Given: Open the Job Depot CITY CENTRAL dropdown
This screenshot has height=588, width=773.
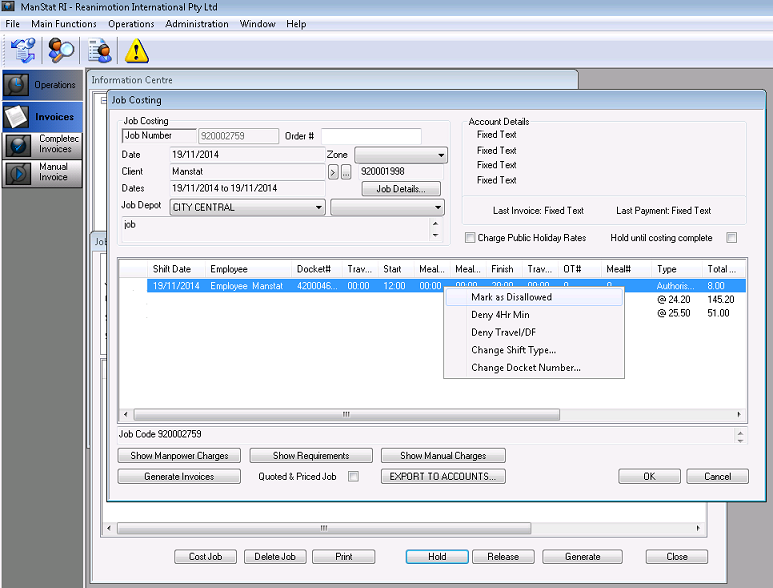Looking at the screenshot, I should [x=247, y=208].
